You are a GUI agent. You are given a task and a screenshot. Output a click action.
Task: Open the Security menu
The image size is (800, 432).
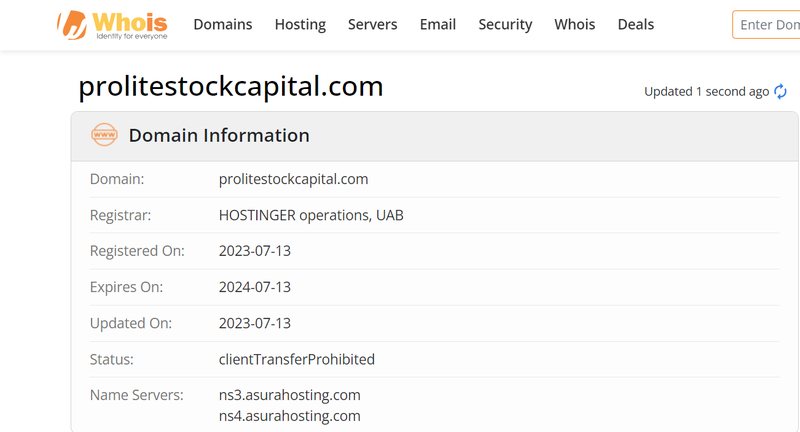tap(505, 24)
